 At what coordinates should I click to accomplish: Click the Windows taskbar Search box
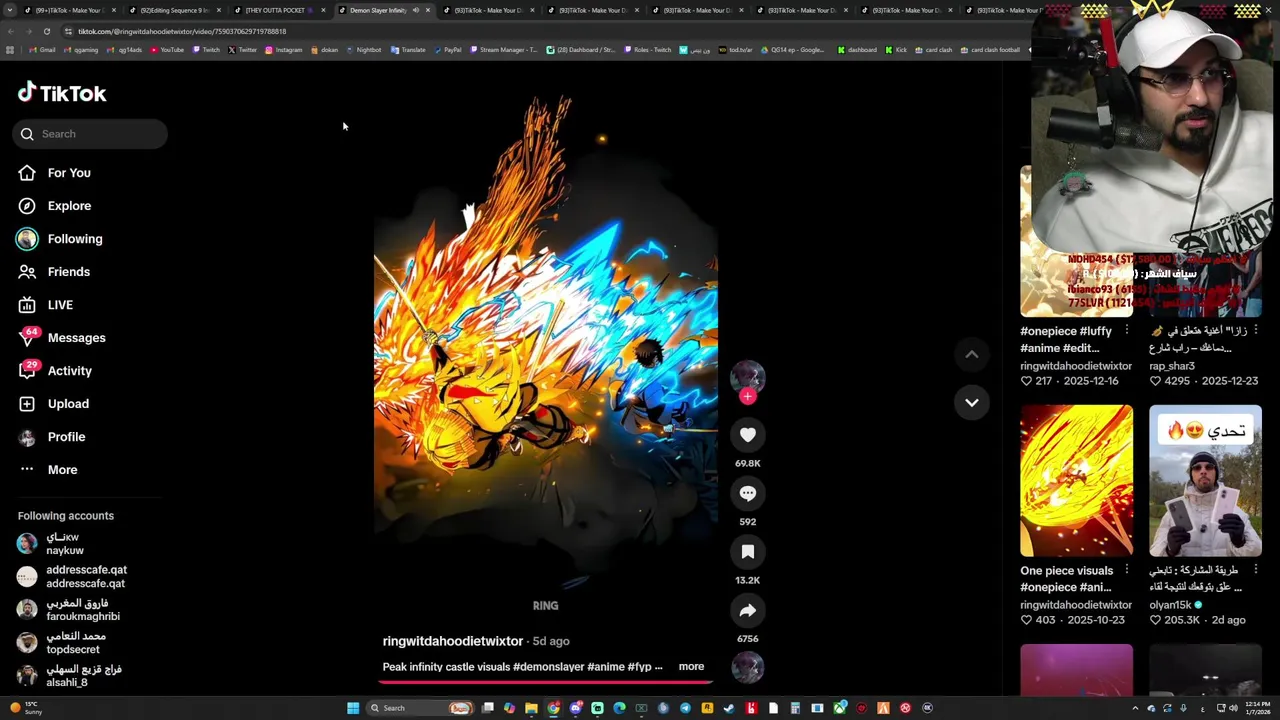(420, 708)
